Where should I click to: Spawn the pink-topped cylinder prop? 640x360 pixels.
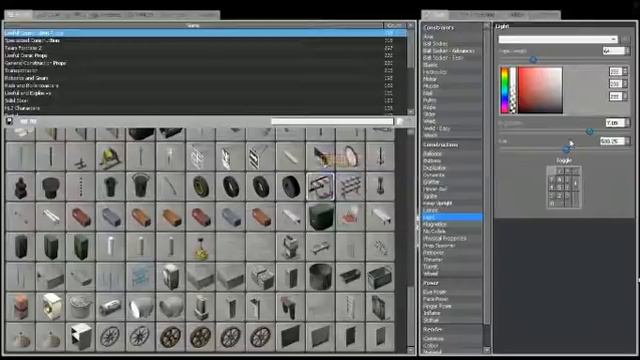click(20, 307)
